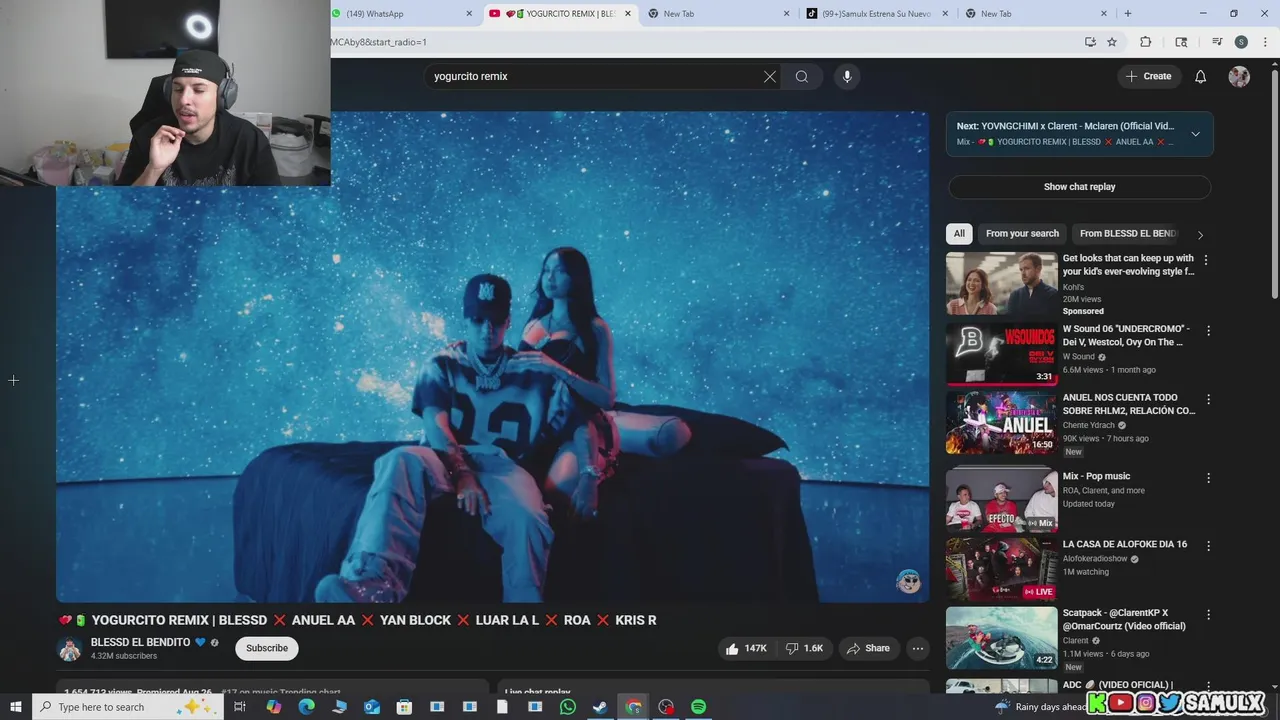
Task: Watch LA CASA DE ALOFOKE live thumbnail
Action: click(x=1001, y=569)
